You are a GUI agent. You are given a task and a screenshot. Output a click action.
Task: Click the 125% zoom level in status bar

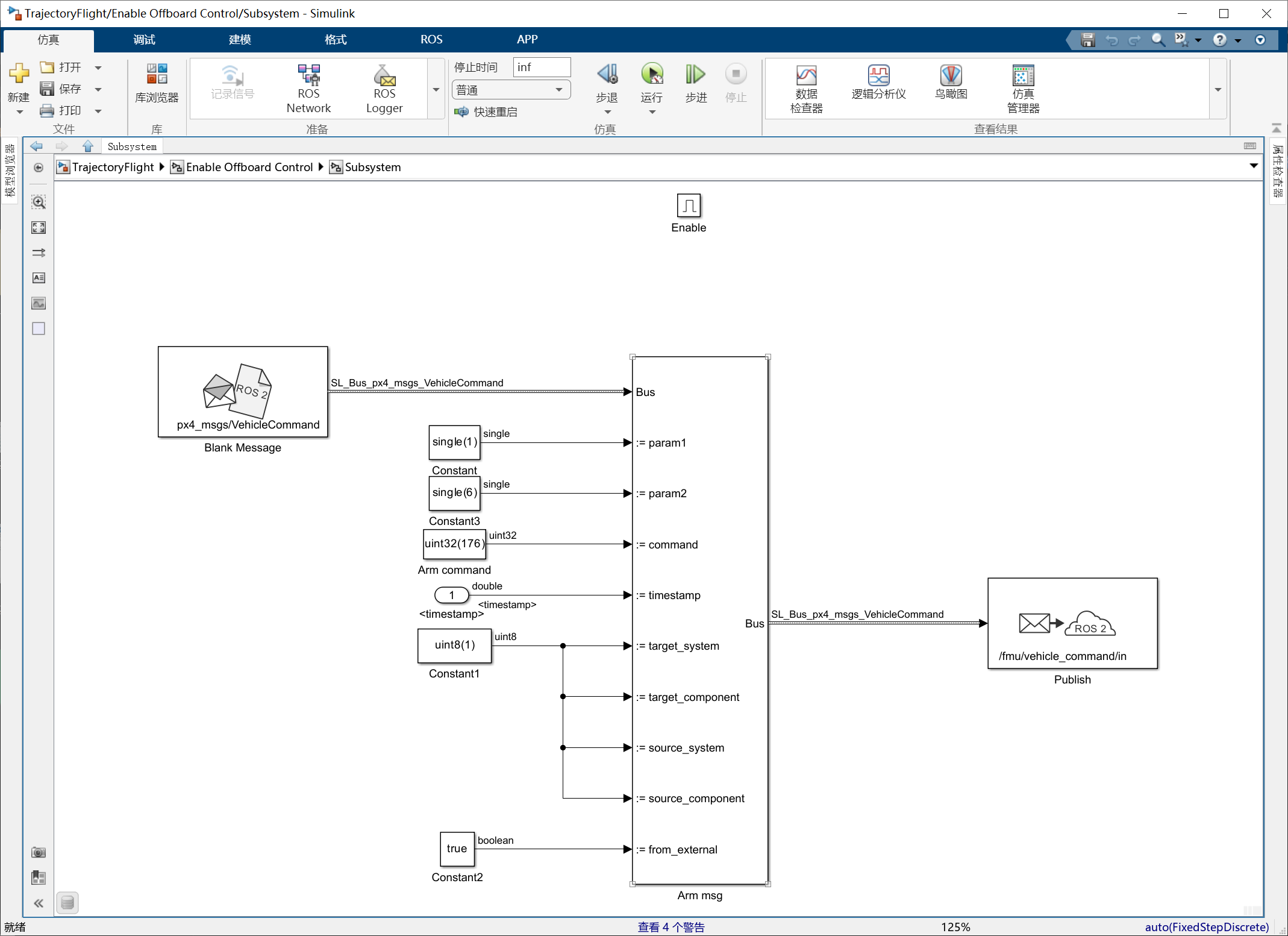pos(955,927)
